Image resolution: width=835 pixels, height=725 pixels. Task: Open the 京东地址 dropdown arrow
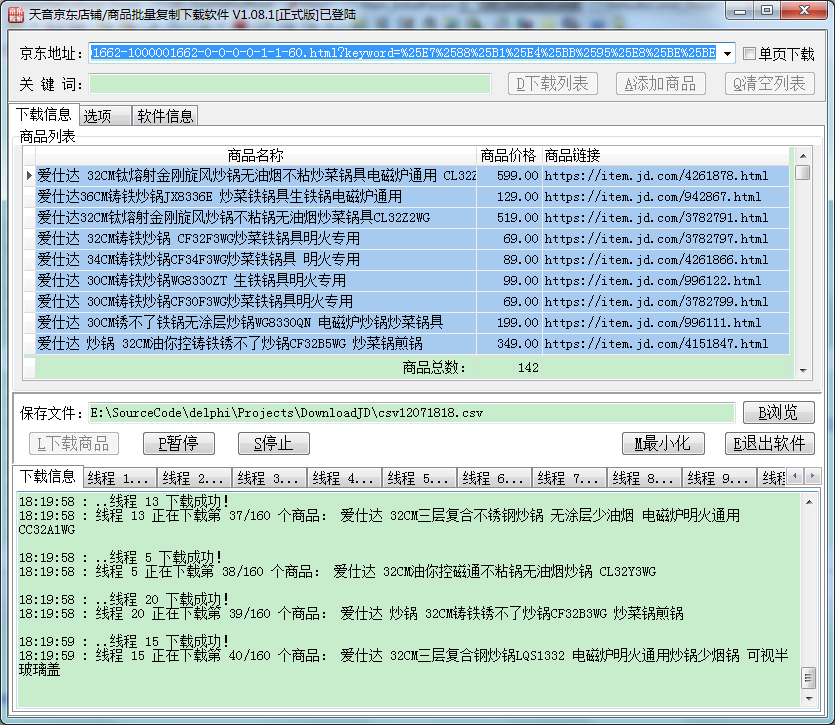pos(727,54)
